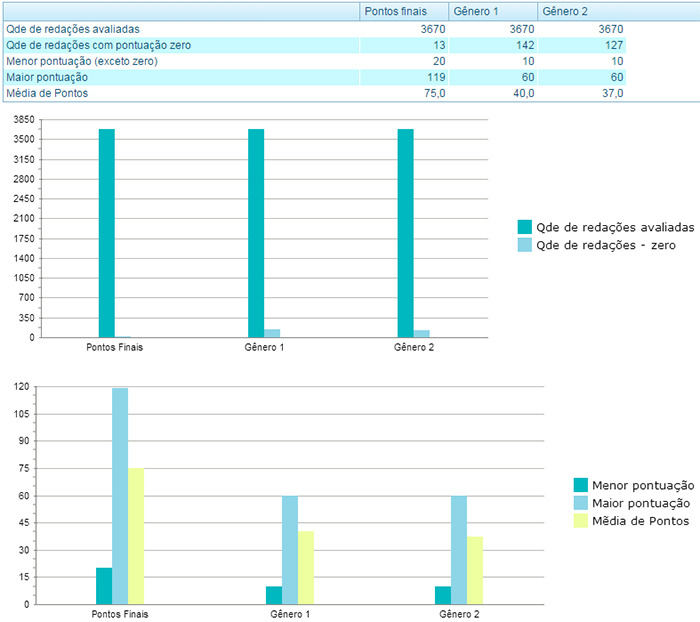Toggle the 'Menor pontuação' legend color box

point(580,485)
